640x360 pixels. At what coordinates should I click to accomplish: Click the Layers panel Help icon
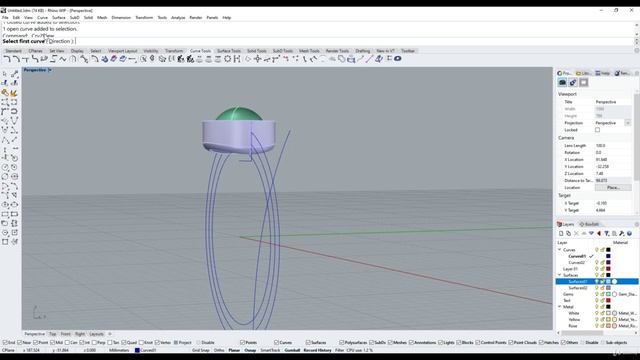point(629,233)
